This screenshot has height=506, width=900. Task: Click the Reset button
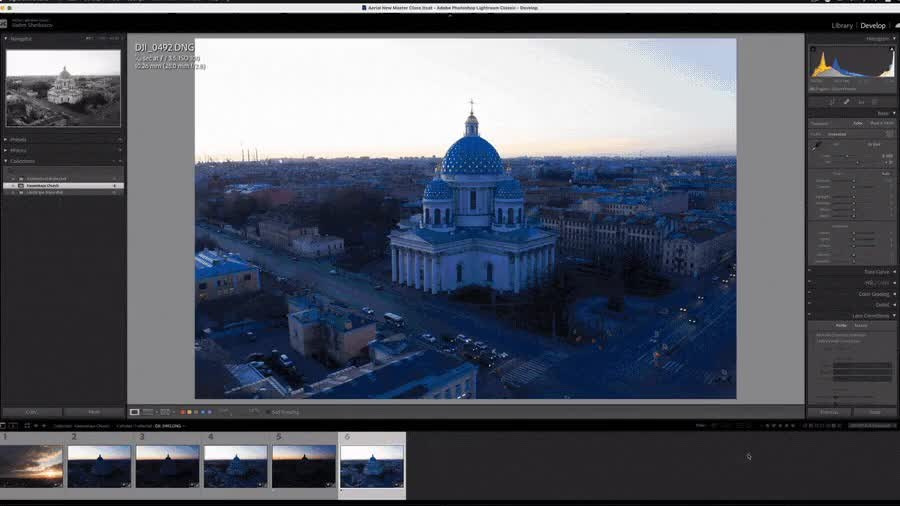875,412
